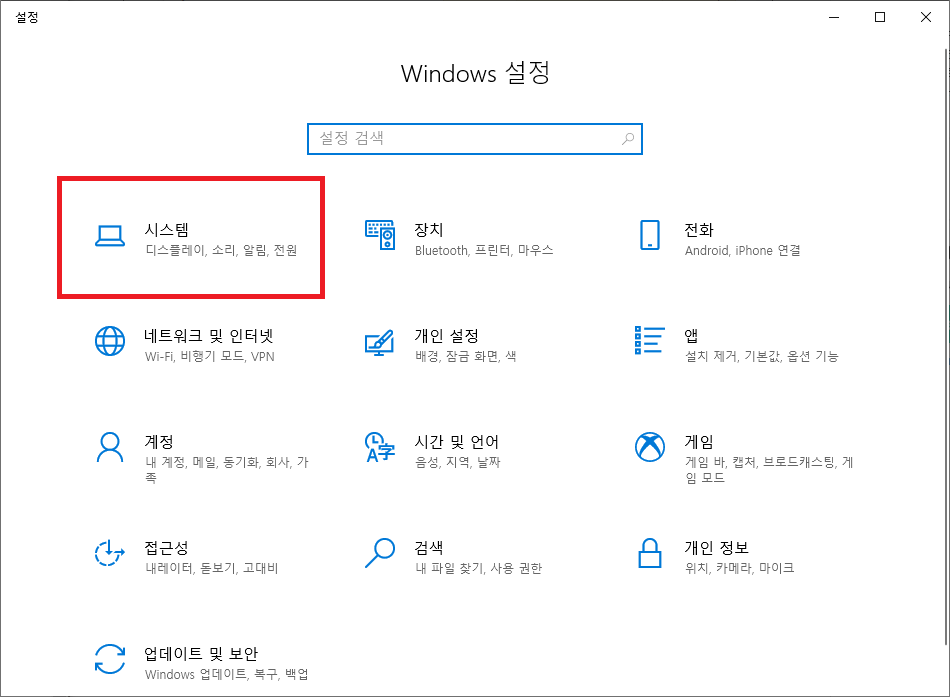Click the text Bluetooth, 프린터, 마우스
Viewport: 950px width, 697px height.
(x=484, y=250)
